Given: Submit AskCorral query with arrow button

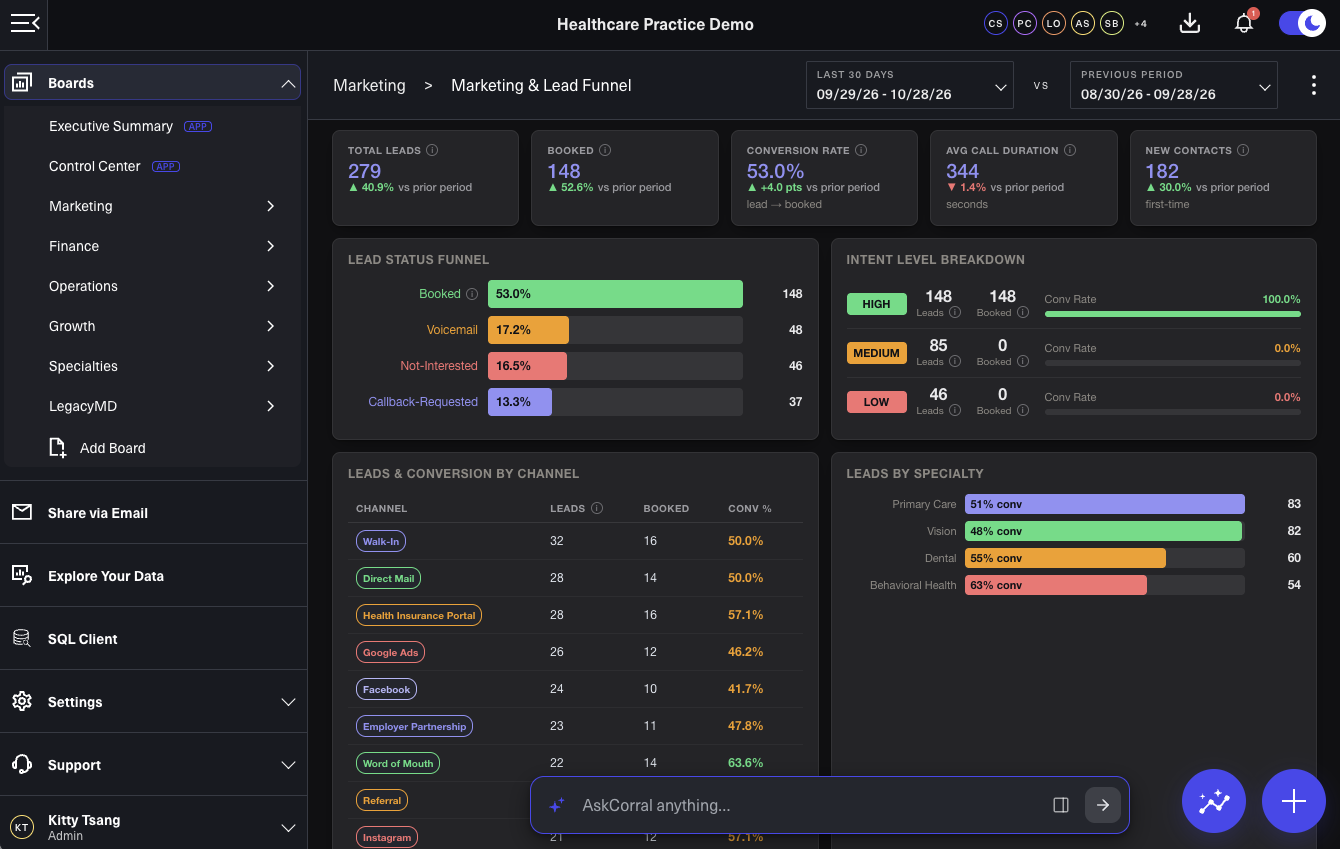Looking at the screenshot, I should pyautogui.click(x=1103, y=805).
